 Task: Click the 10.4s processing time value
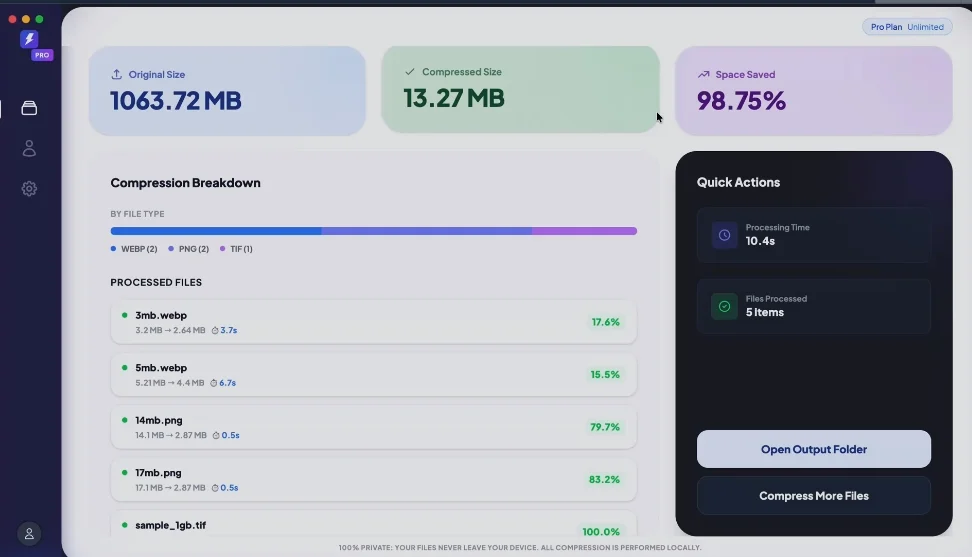click(760, 241)
